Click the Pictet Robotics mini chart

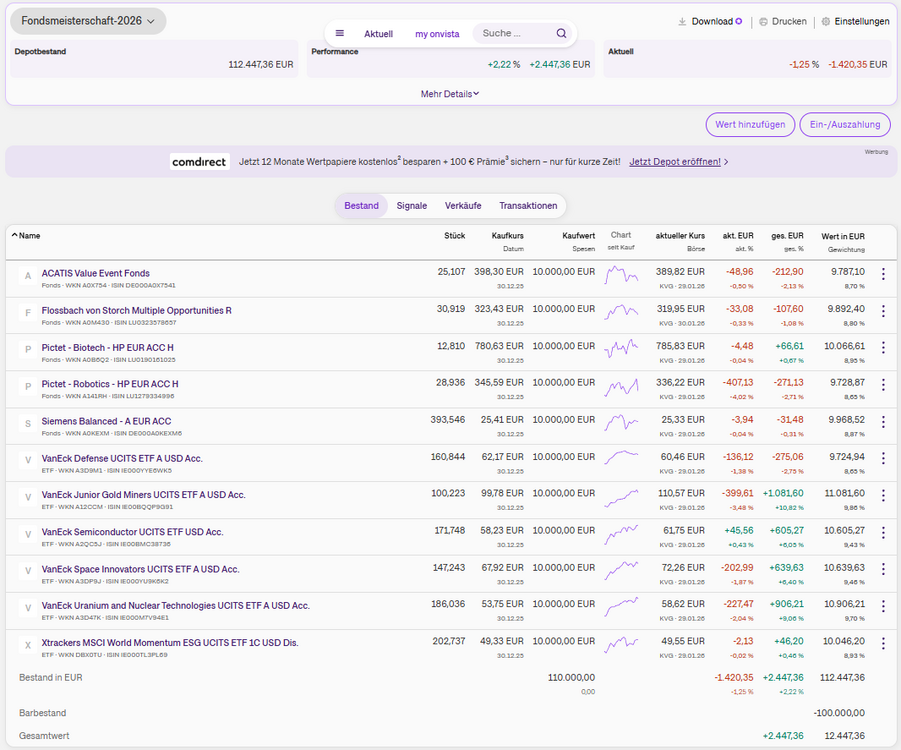[x=621, y=385]
